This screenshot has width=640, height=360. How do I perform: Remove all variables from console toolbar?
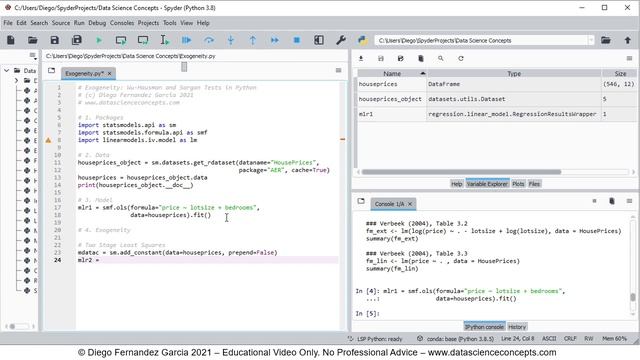612,201
